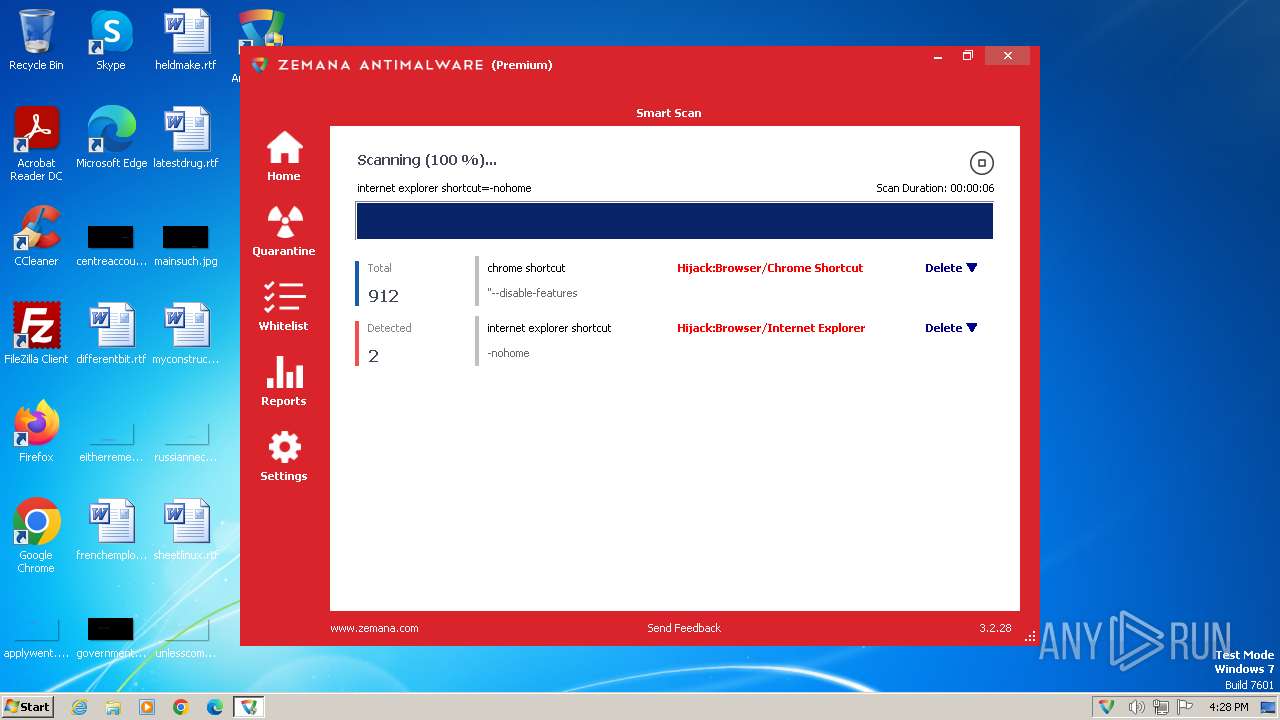
Task: Open Google Chrome desktop shortcut
Action: pos(36,537)
